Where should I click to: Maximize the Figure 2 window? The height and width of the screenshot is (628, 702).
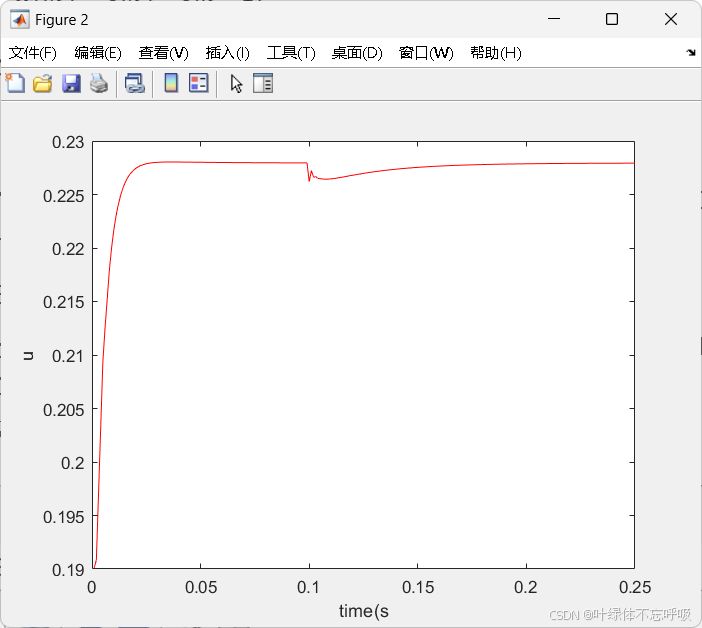coord(612,19)
